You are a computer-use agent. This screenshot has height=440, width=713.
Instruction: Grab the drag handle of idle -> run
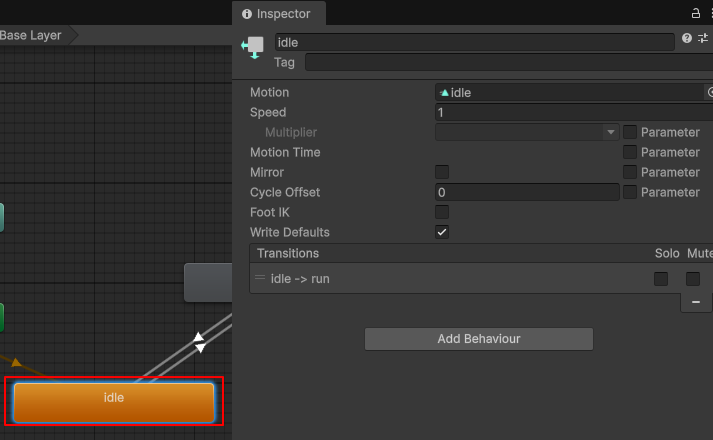(x=260, y=278)
